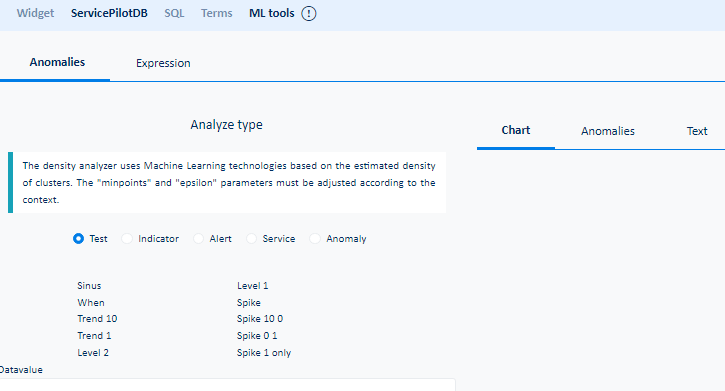Viewport: 725px width, 391px height.
Task: Choose the Trend 10 sample
Action: click(97, 319)
